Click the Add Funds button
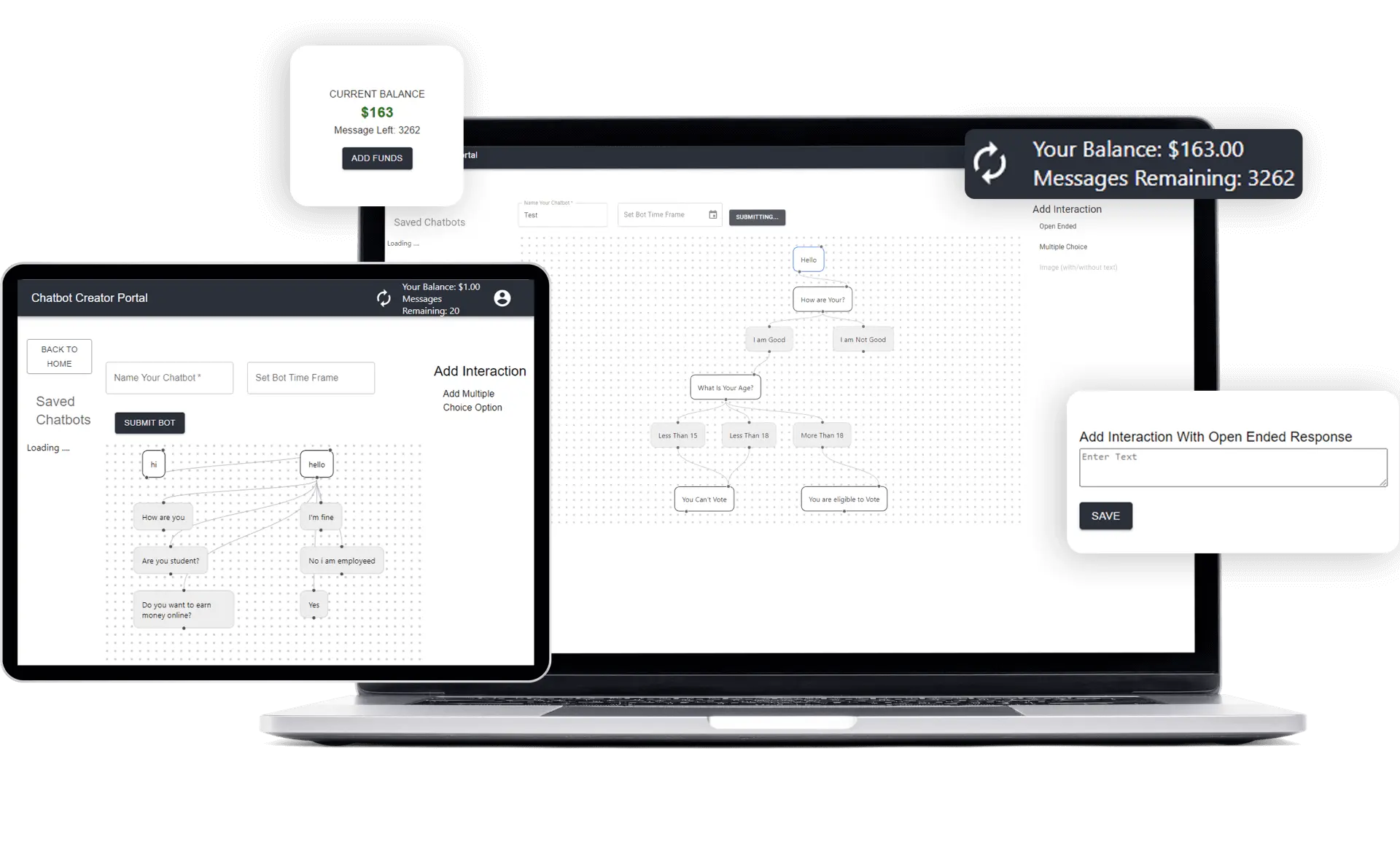Viewport: 1400px width, 864px height. 376,157
